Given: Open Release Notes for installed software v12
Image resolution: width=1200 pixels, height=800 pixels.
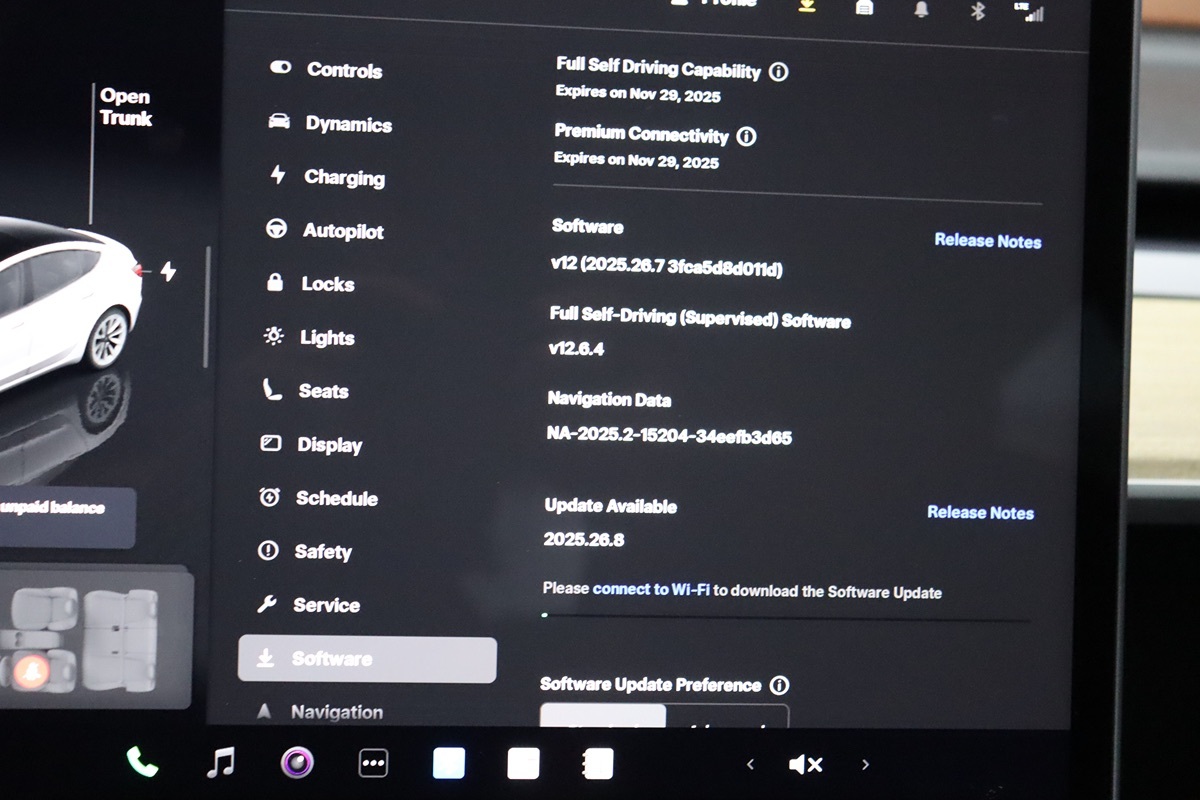Looking at the screenshot, I should (x=987, y=241).
